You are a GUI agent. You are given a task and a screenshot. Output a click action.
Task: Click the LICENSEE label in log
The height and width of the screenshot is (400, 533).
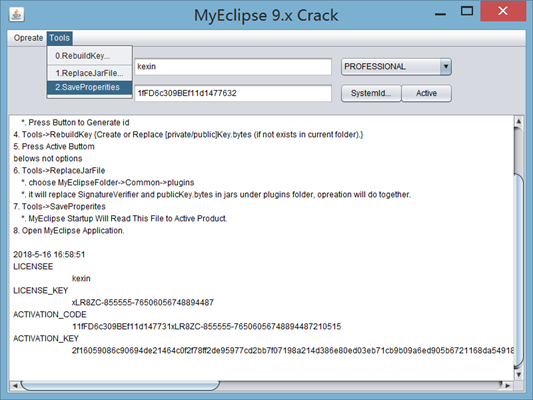tap(33, 266)
